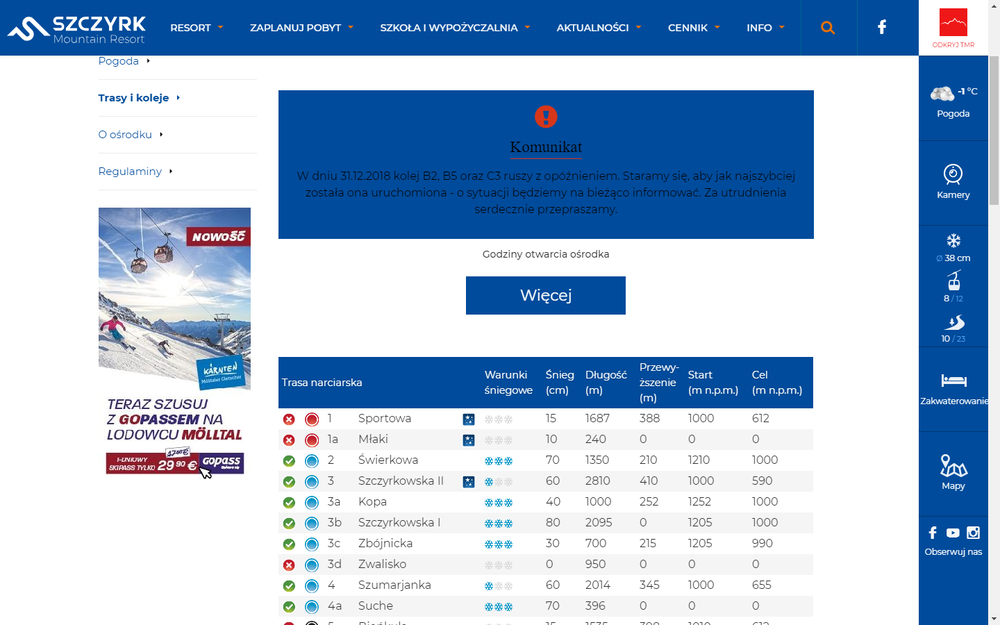This screenshot has width=1000, height=625.
Task: Open the sidebar YouTube icon
Action: (953, 533)
